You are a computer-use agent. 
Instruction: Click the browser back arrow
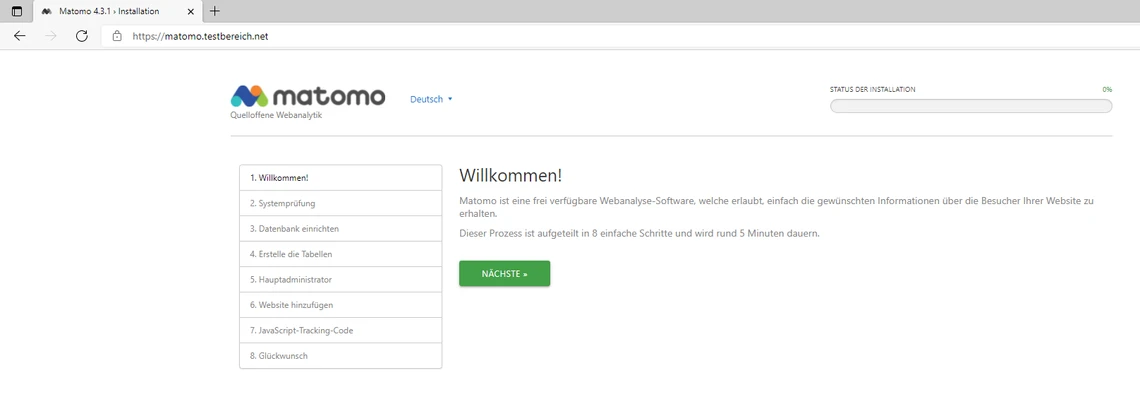19,36
